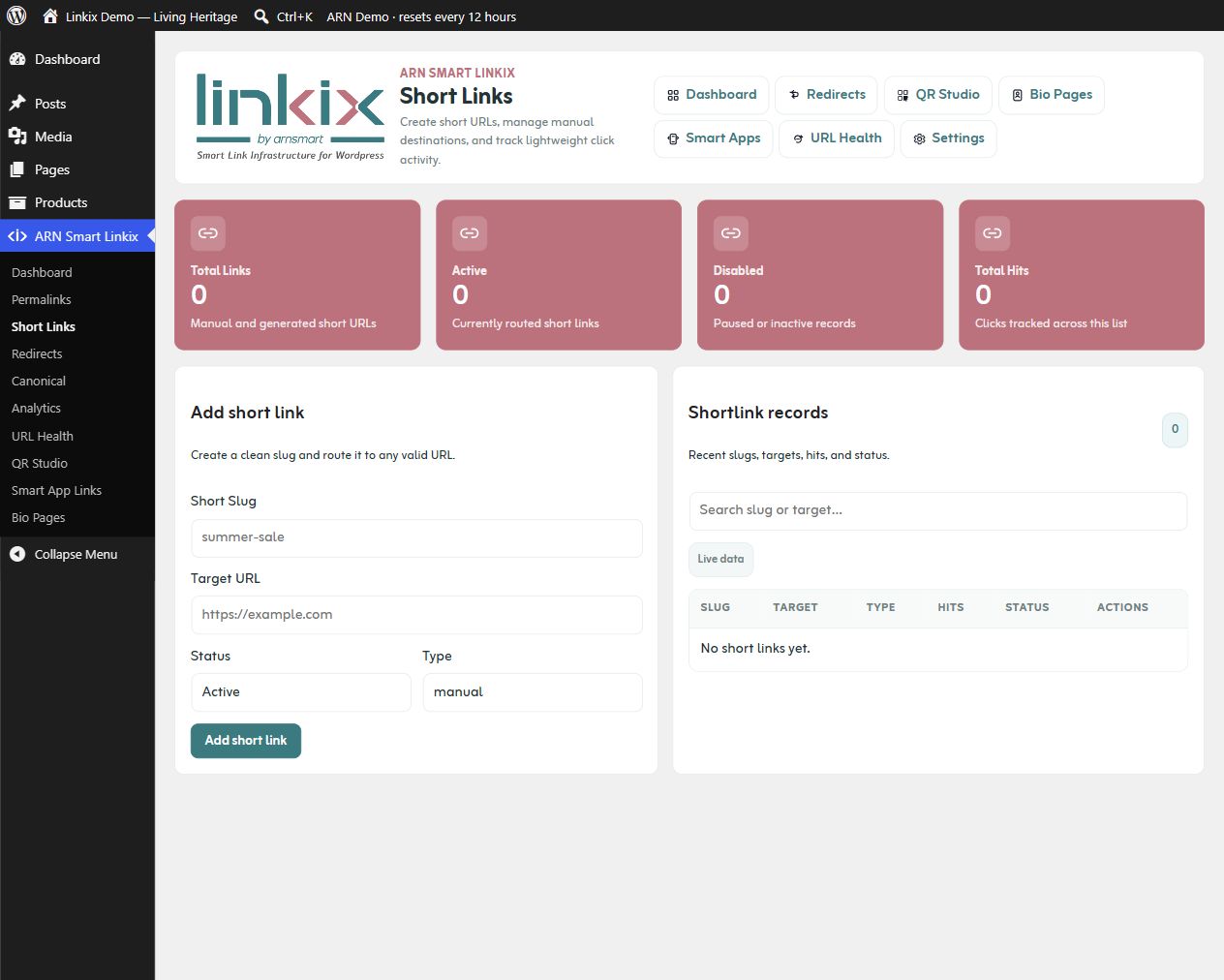
Task: Open Analytics in the sidebar submenu
Action: click(x=36, y=409)
